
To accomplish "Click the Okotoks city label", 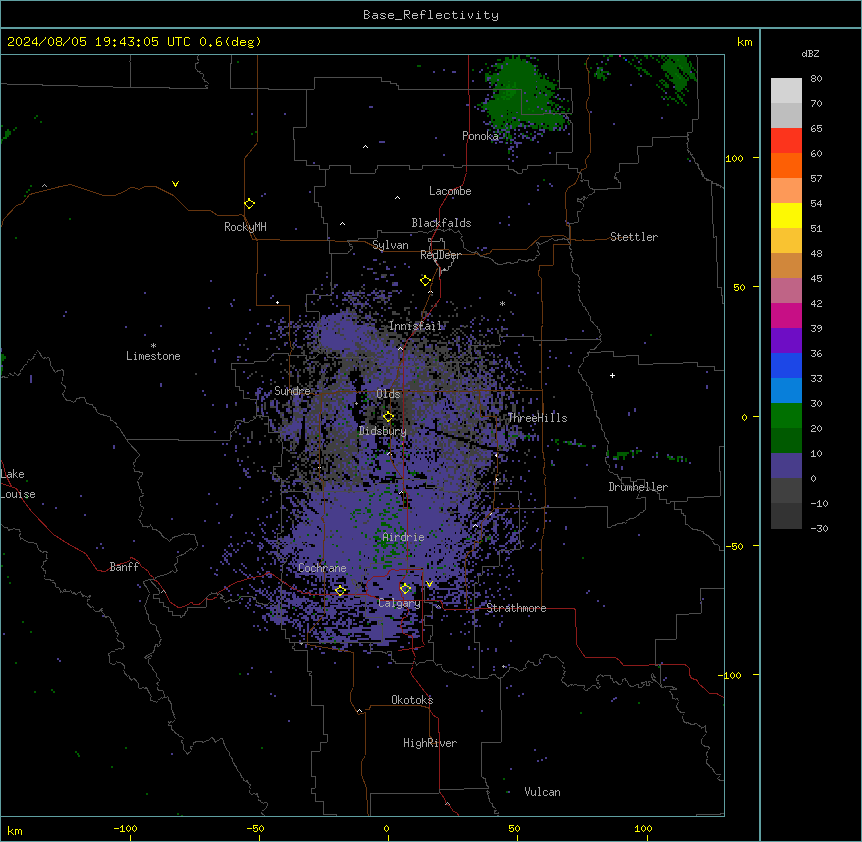I will [x=412, y=700].
